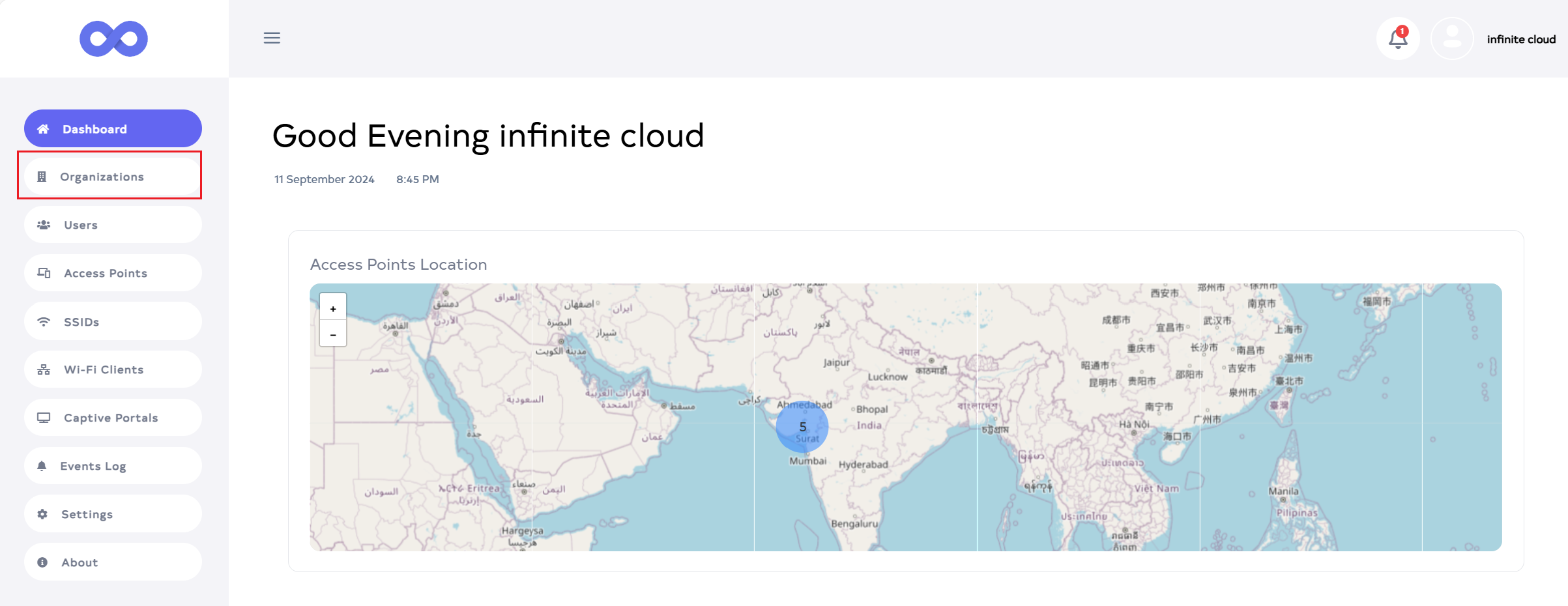1568x606 pixels.
Task: Click the Settings gear icon
Action: click(42, 514)
